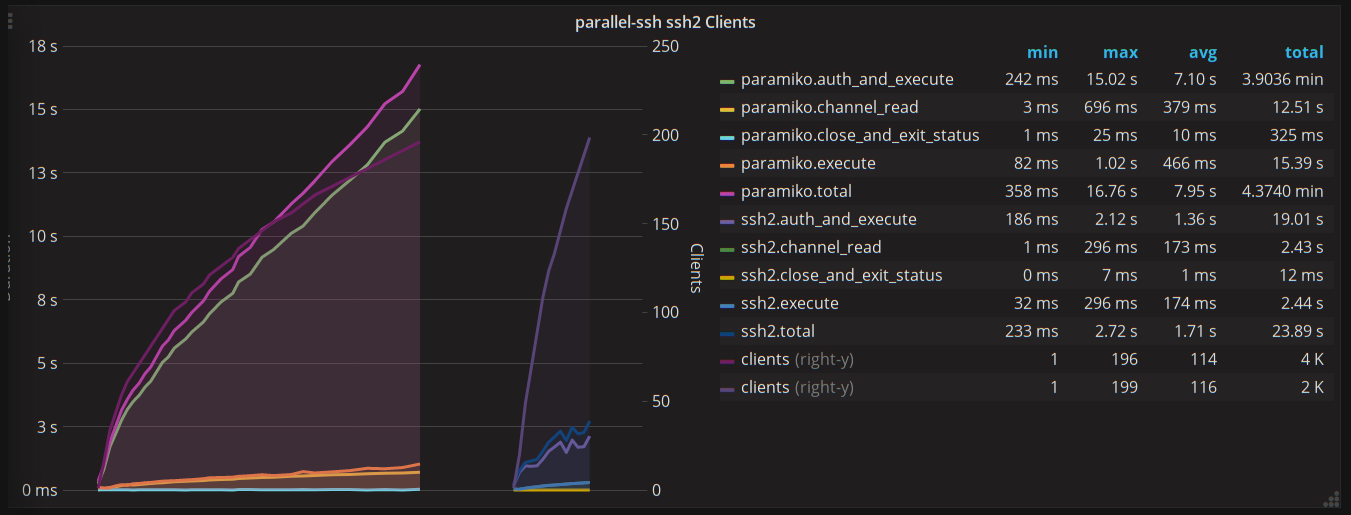The height and width of the screenshot is (515, 1351).
Task: Toggle the ssh2.execute series in legend
Action: [x=790, y=303]
